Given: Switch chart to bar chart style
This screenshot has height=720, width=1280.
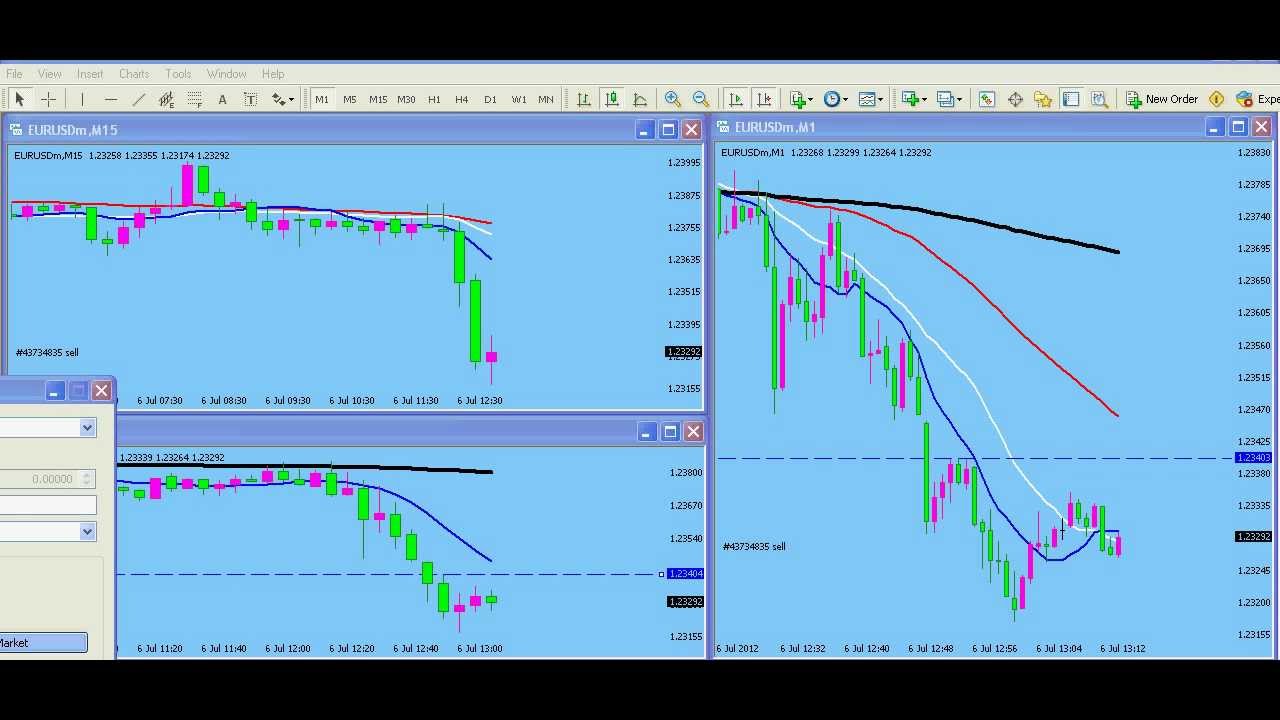Looking at the screenshot, I should [x=583, y=99].
